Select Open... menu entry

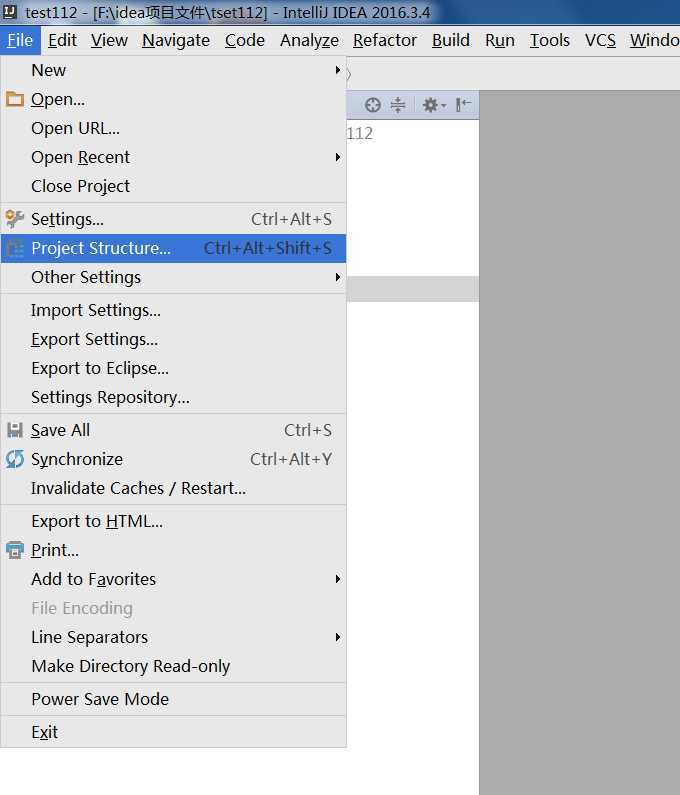[173, 99]
